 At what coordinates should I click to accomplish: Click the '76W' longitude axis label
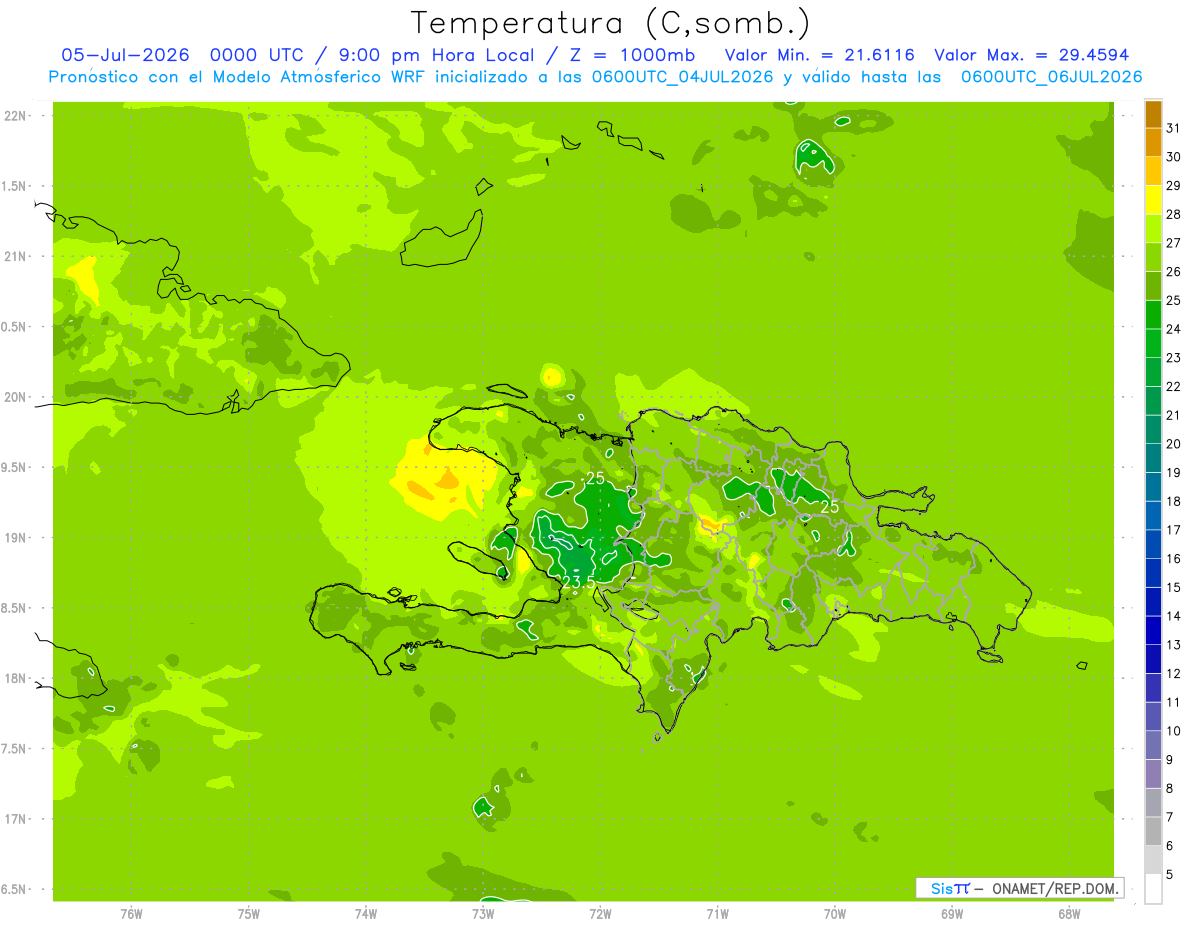click(x=131, y=914)
